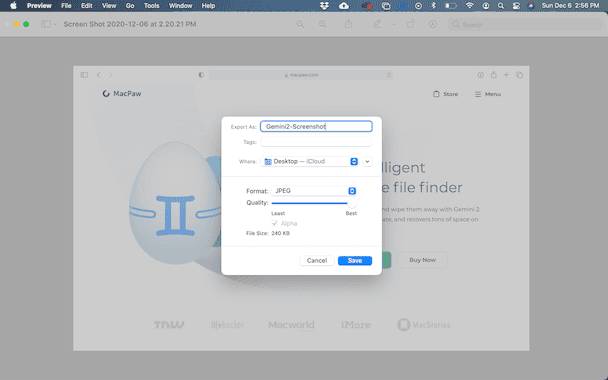Open the Format JPEG dropdown

point(313,191)
